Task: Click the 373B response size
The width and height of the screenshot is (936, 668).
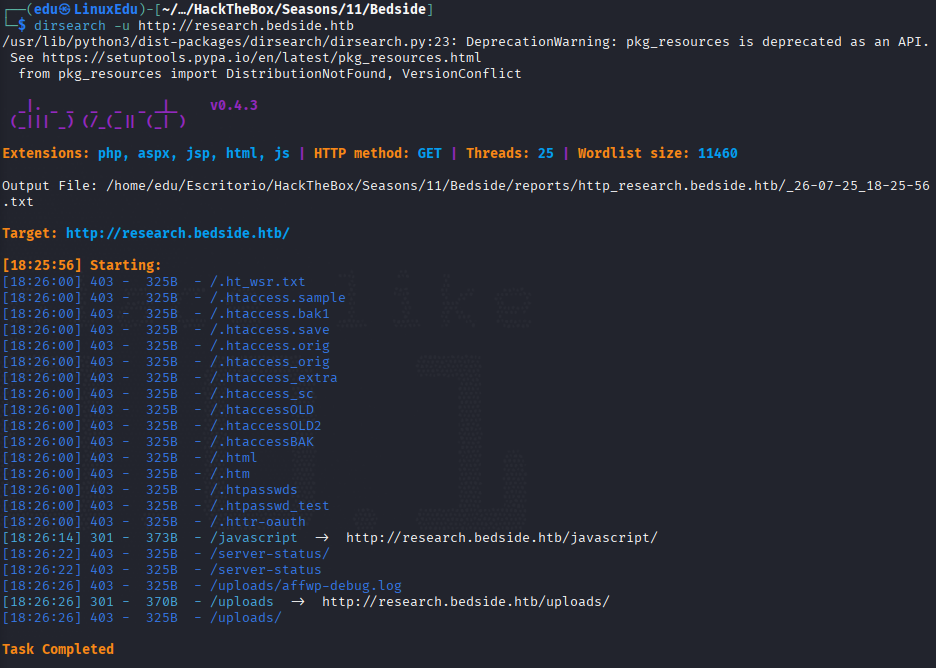Action: [162, 538]
